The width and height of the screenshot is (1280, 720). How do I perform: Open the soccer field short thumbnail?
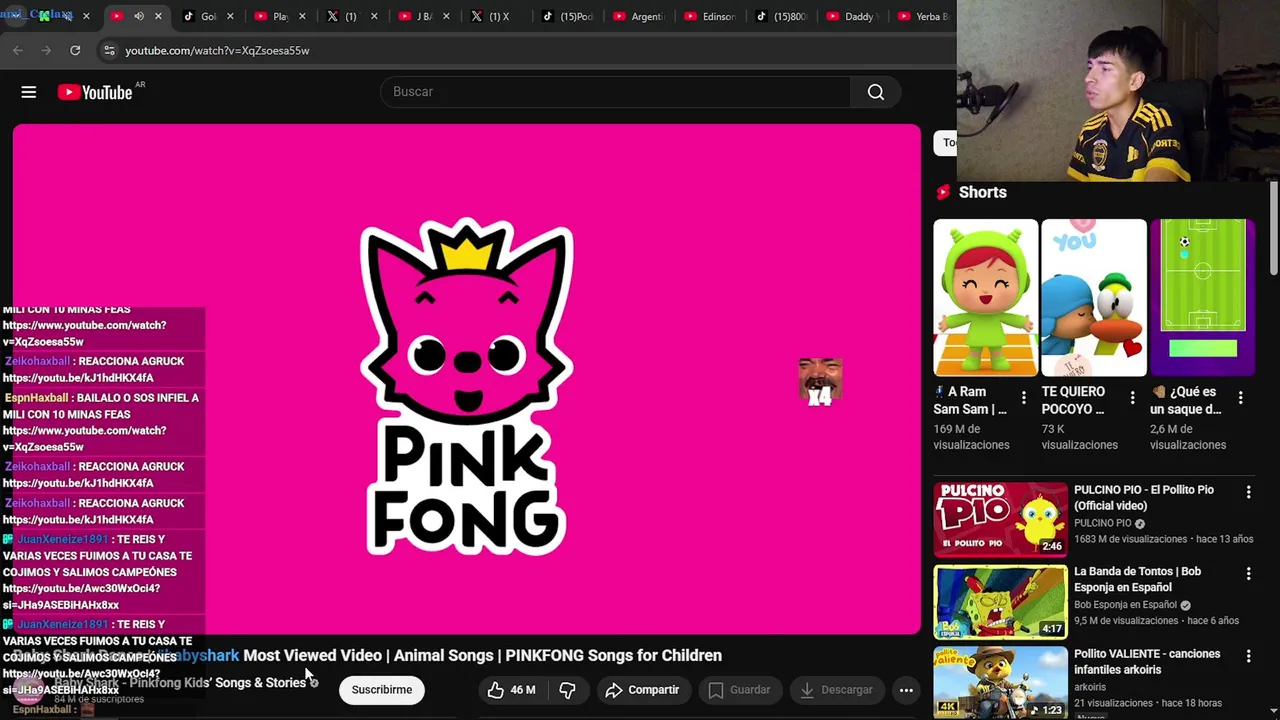pos(1202,298)
